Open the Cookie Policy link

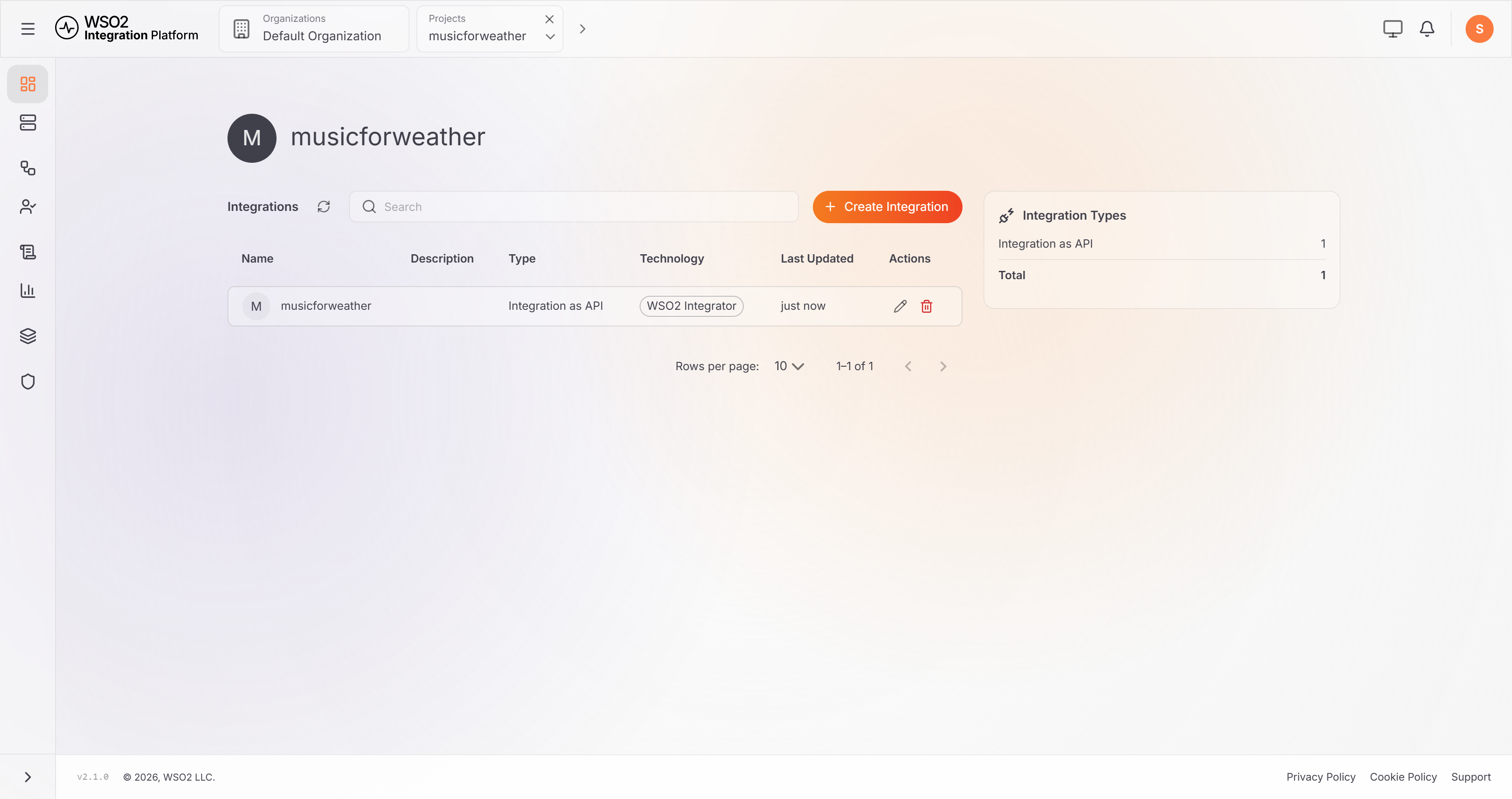[x=1403, y=777]
